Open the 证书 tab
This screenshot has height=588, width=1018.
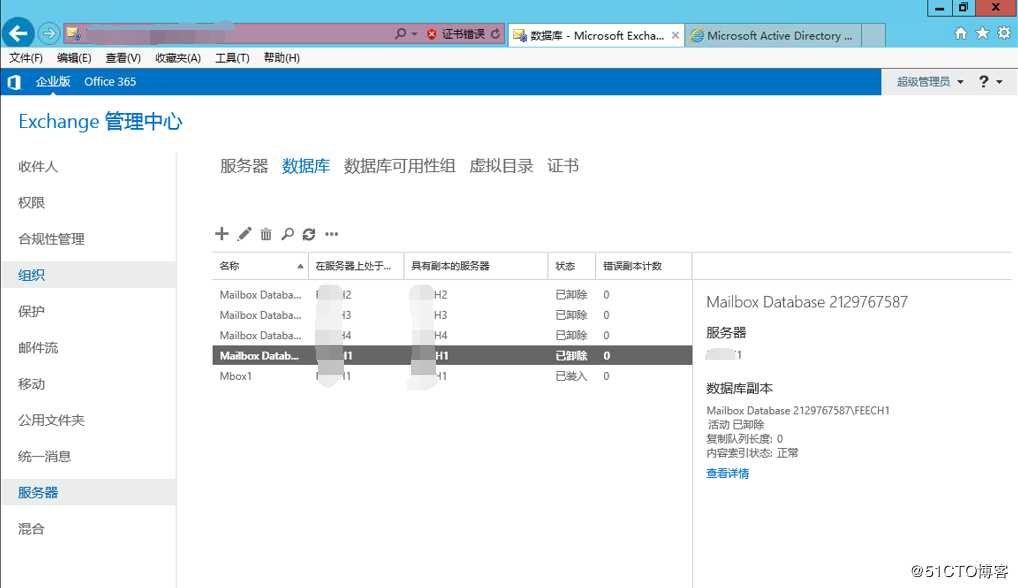pyautogui.click(x=563, y=166)
